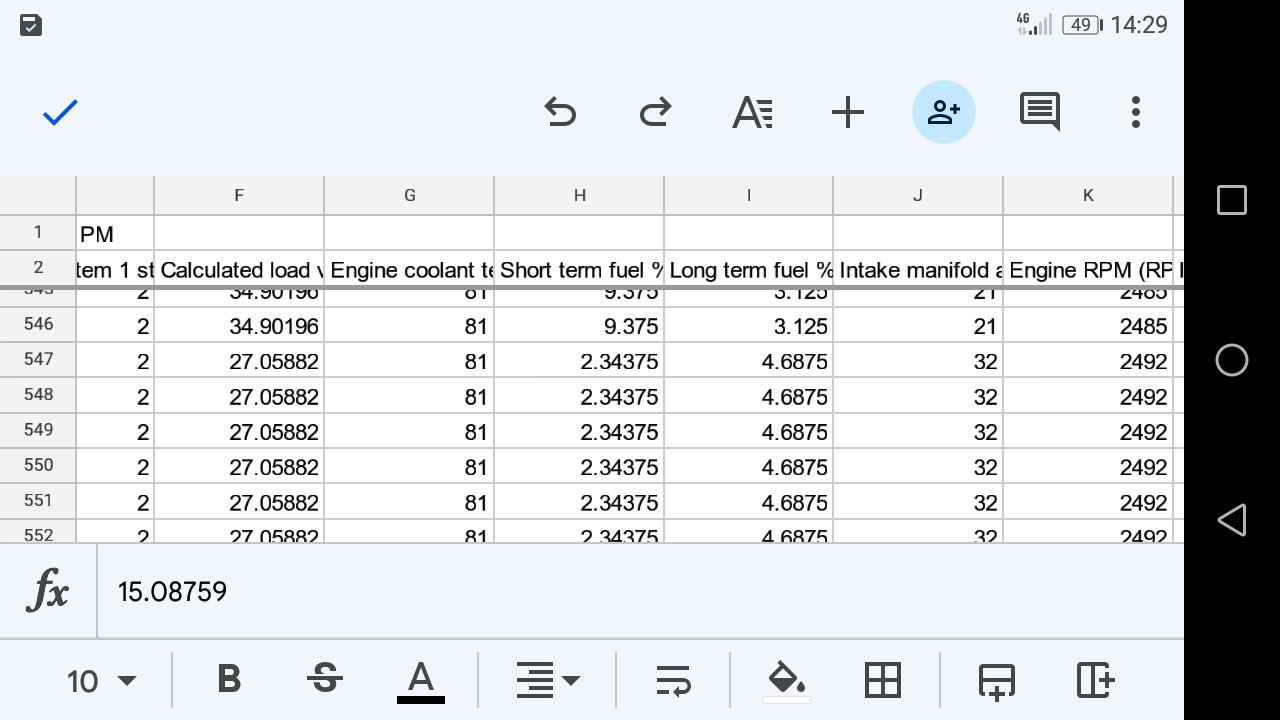Screen dimensions: 1280x720
Task: Select the Intake manifold header cell
Action: click(x=918, y=269)
